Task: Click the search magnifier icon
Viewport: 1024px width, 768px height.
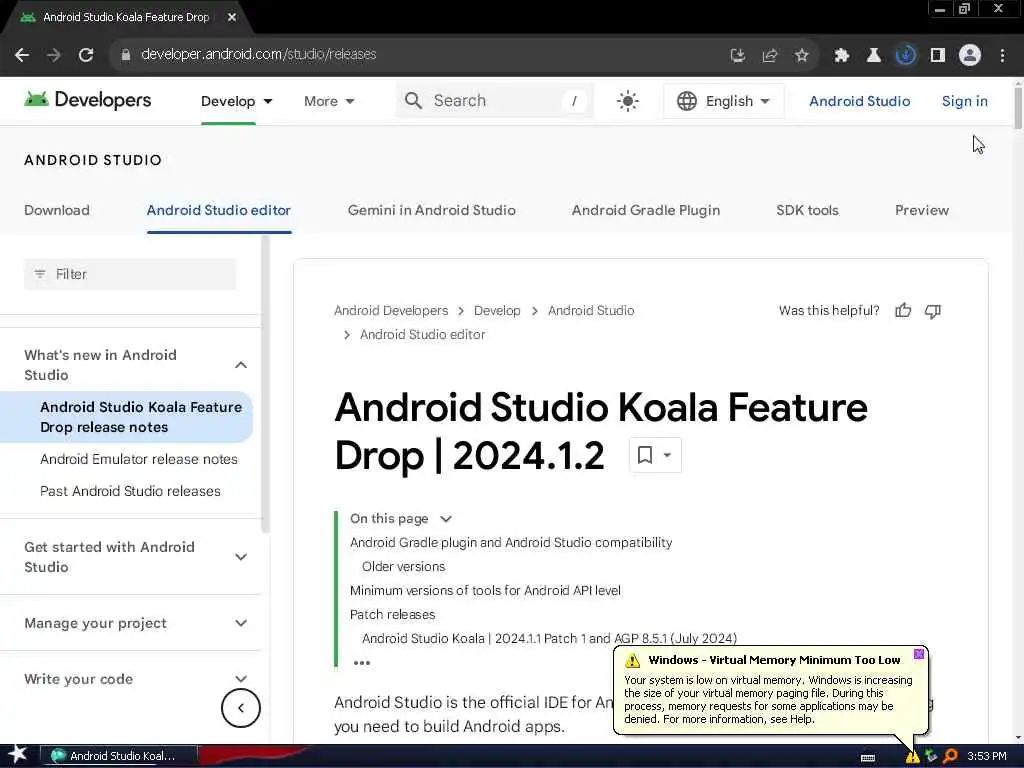Action: point(413,101)
